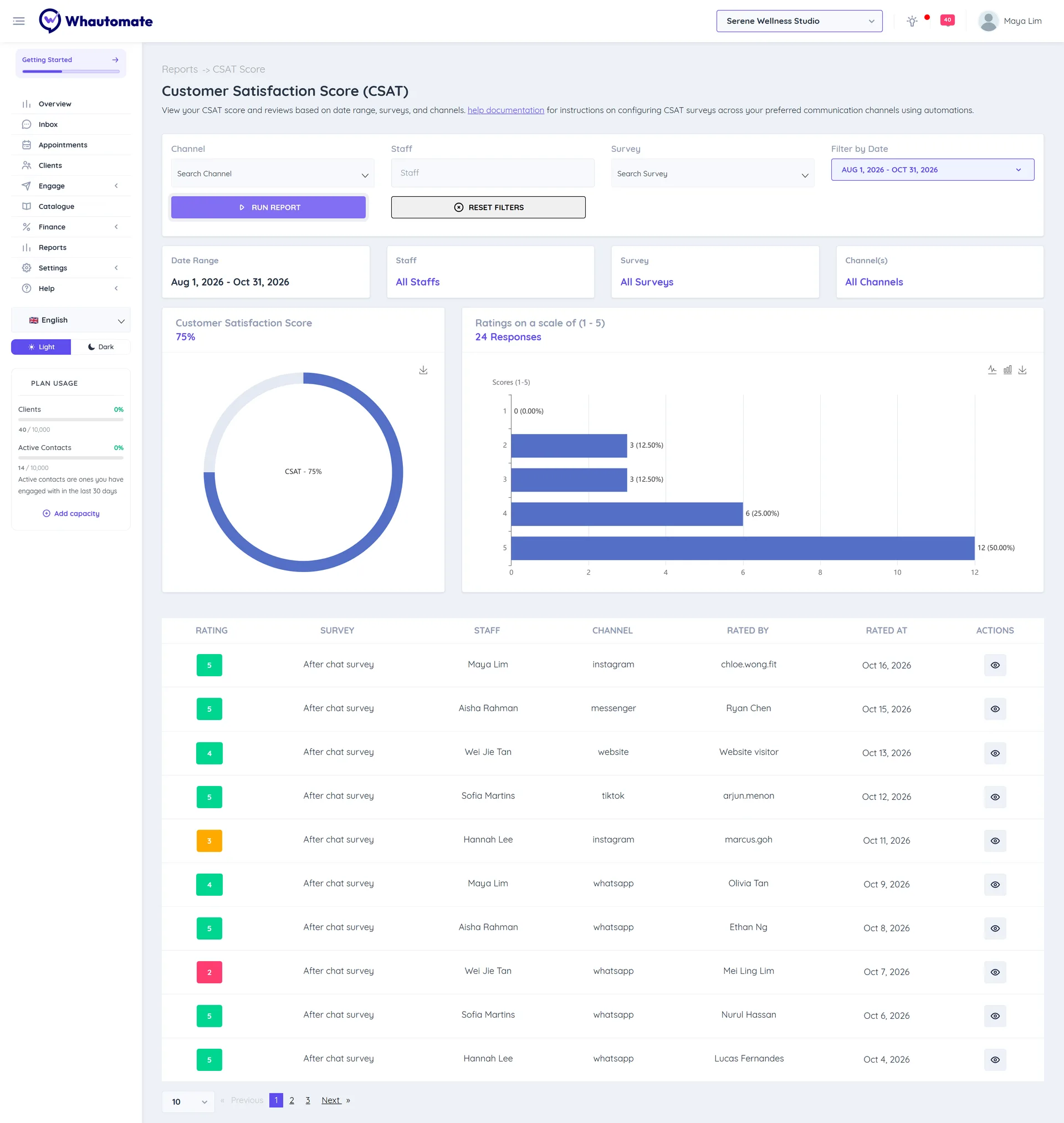Click the RUN REPORT button
The image size is (1064, 1123).
click(268, 207)
